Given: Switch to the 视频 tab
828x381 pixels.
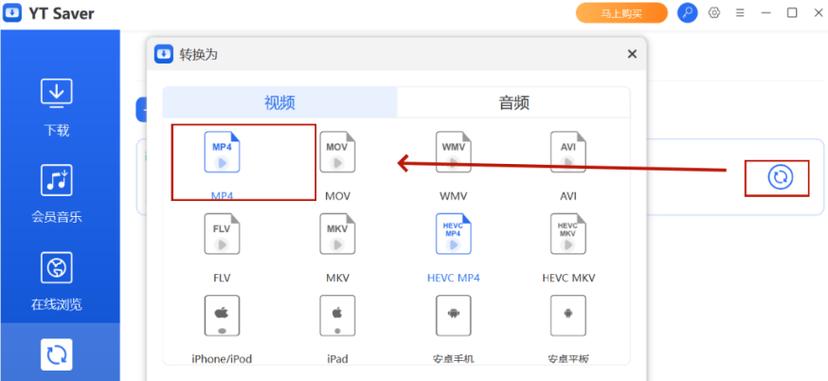Looking at the screenshot, I should click(280, 102).
